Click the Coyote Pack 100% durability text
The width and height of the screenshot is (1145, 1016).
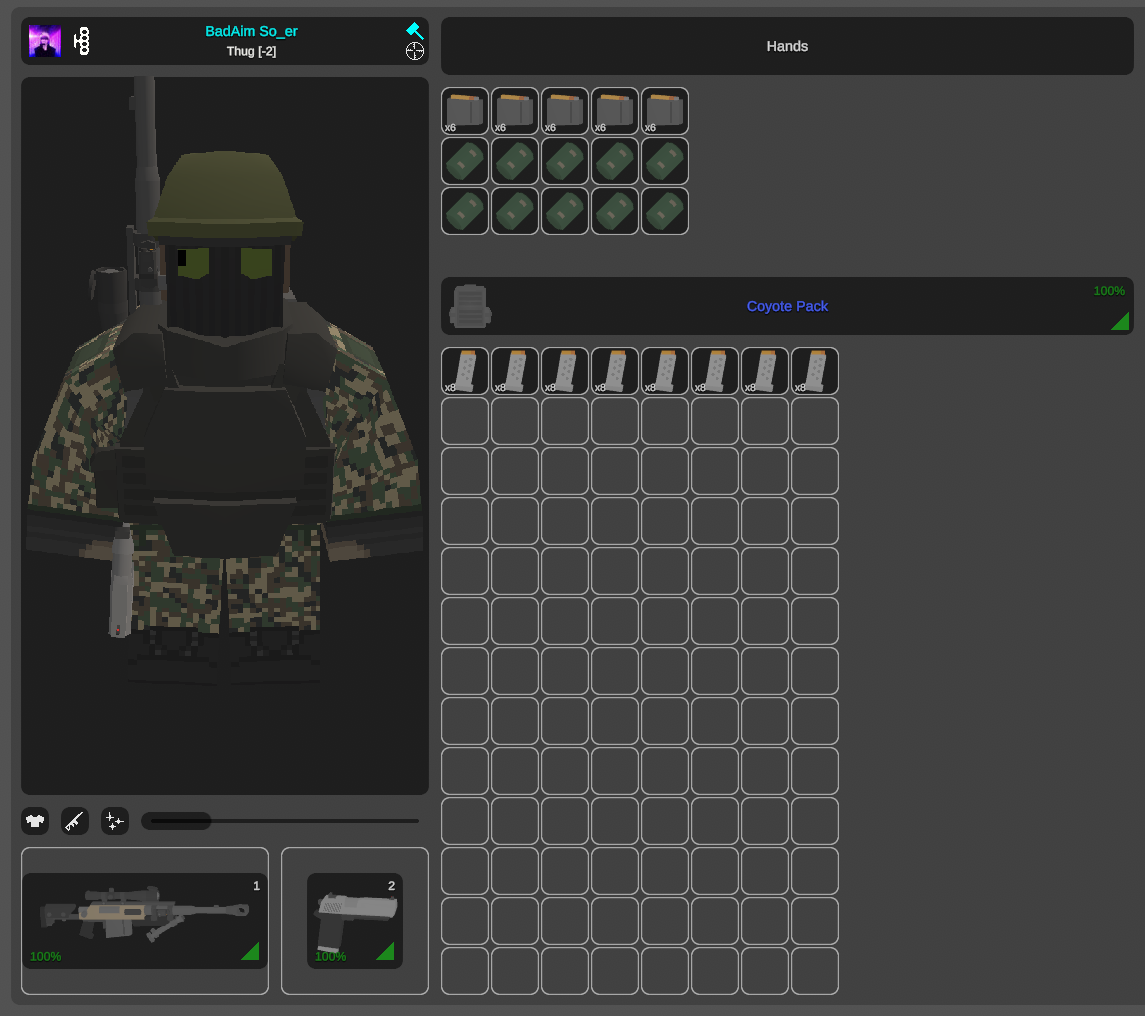pyautogui.click(x=1108, y=291)
